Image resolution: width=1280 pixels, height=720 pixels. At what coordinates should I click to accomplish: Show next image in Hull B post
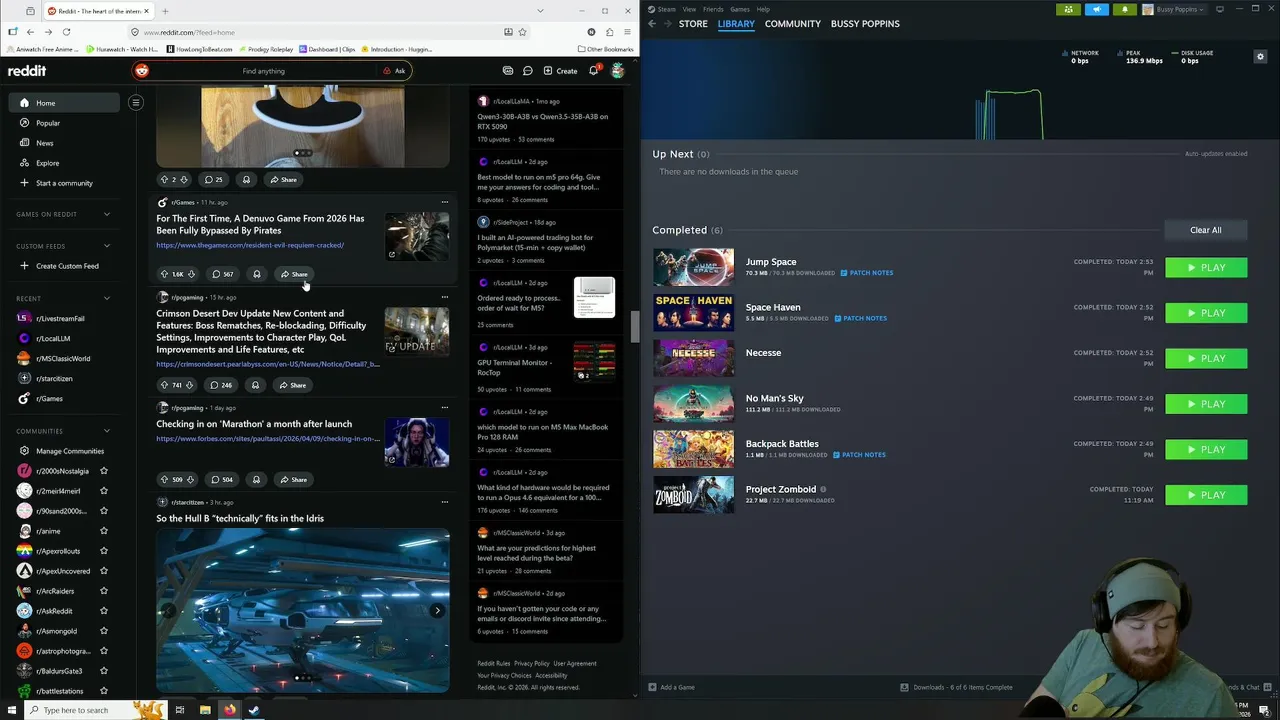[x=437, y=611]
